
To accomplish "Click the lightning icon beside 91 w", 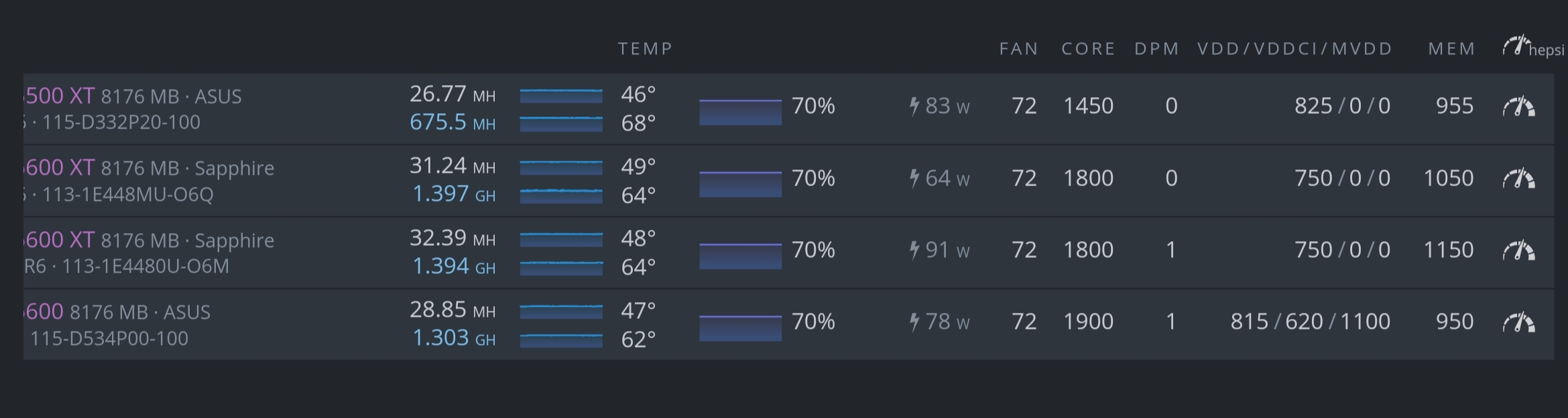I will (x=914, y=250).
